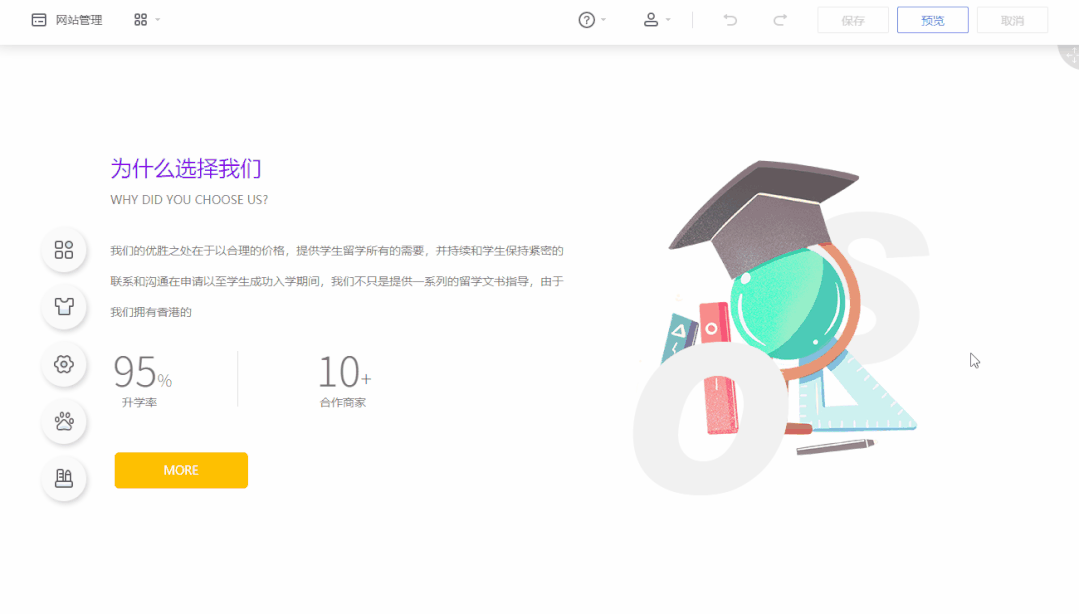
Task: Click the yellow MORE button
Action: (181, 470)
